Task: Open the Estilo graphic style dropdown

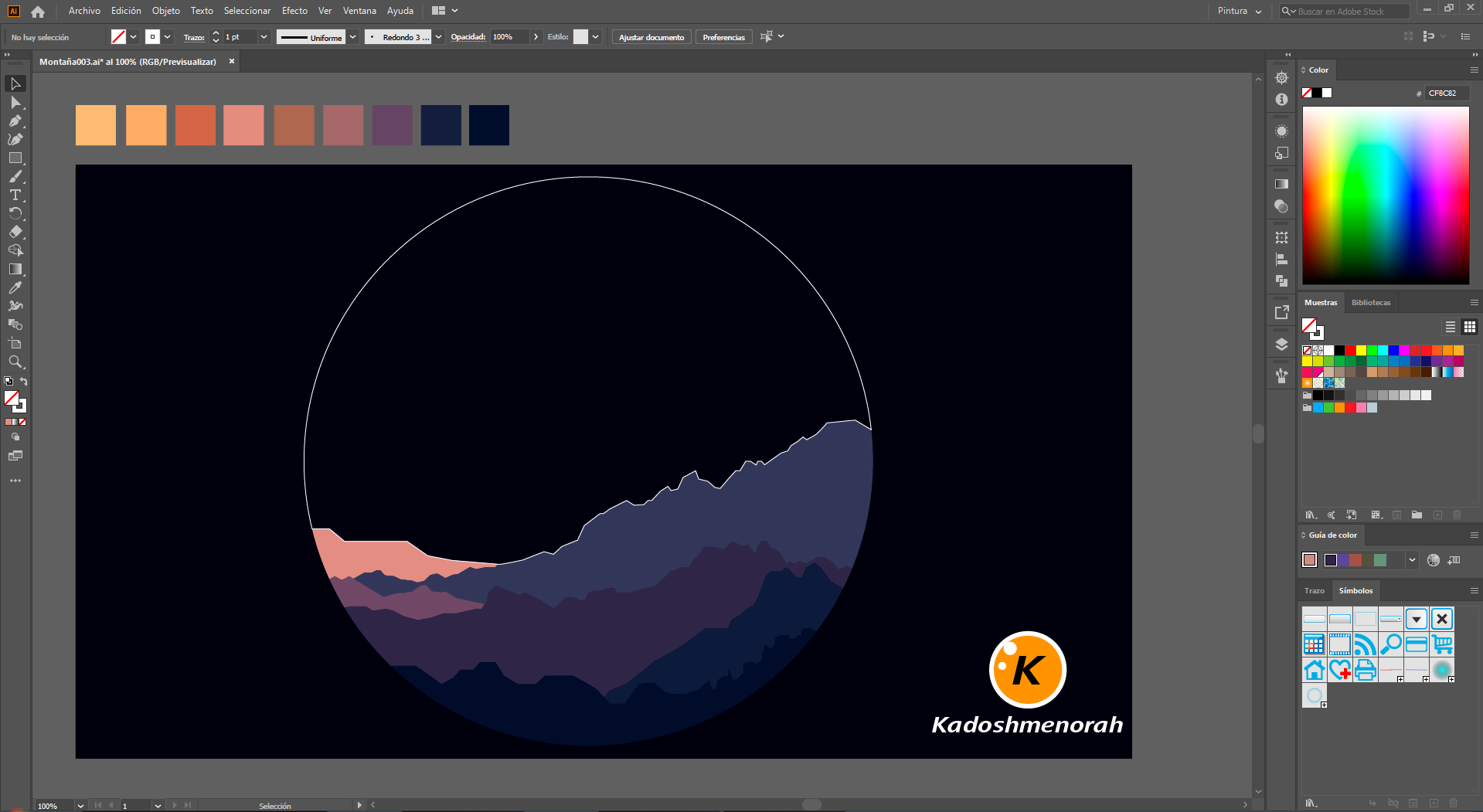Action: [x=595, y=37]
